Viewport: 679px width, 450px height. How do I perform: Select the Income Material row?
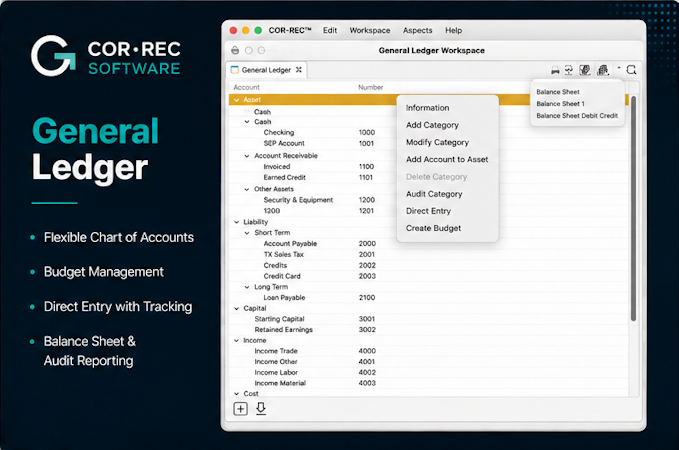(x=429, y=383)
